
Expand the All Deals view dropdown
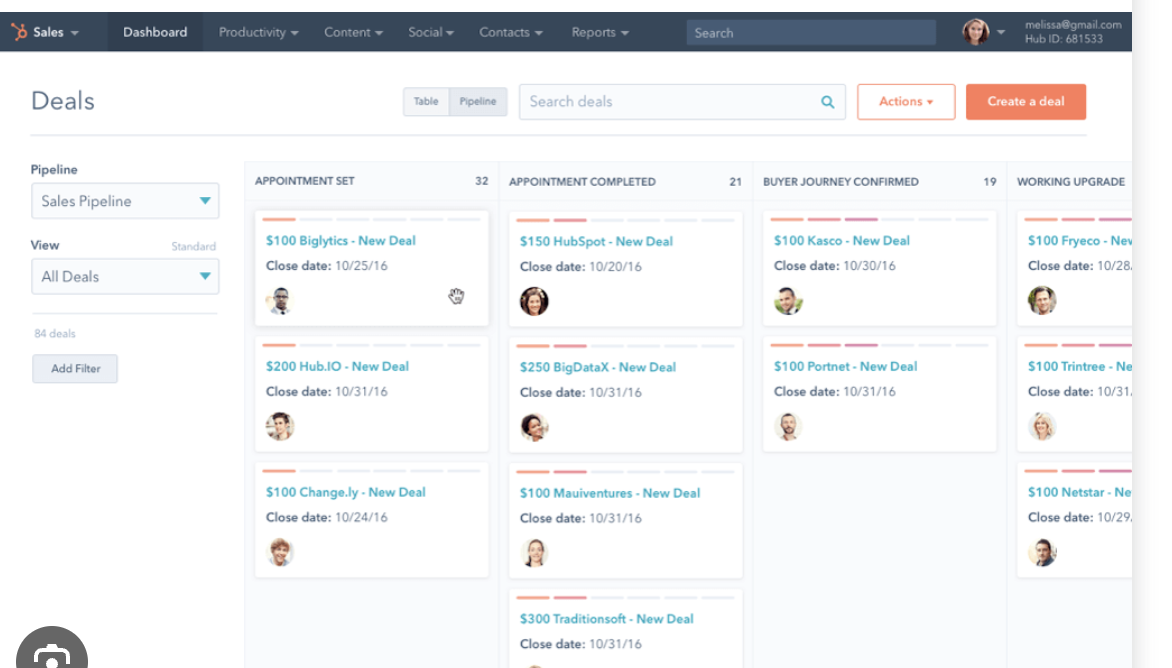coord(125,276)
